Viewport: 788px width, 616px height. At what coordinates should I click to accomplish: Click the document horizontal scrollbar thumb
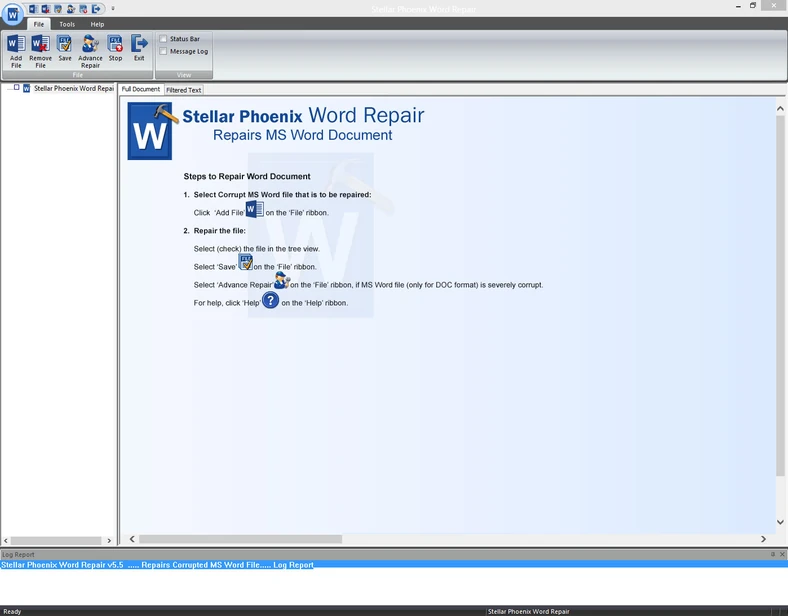click(240, 539)
